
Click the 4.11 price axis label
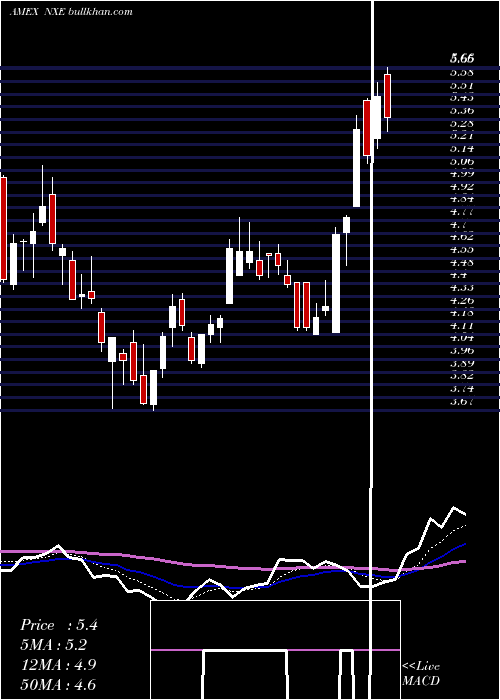462,326
